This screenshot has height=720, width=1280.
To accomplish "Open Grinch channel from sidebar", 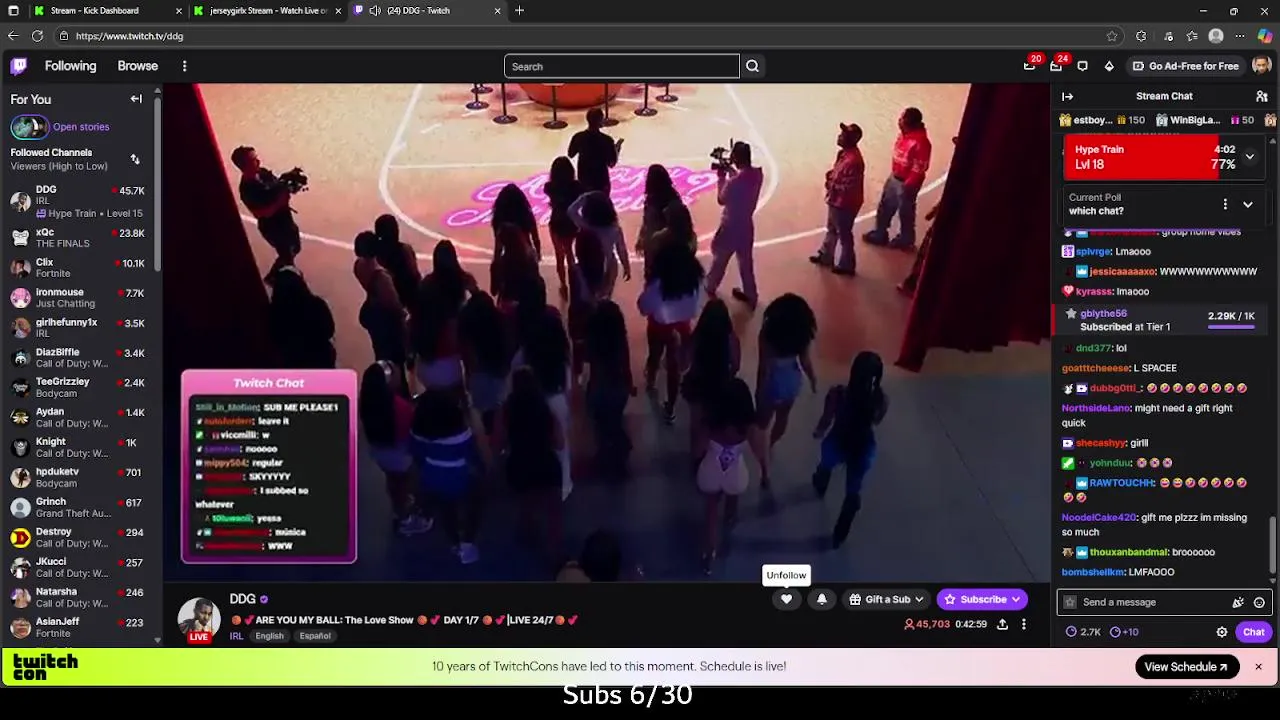I will [x=79, y=507].
